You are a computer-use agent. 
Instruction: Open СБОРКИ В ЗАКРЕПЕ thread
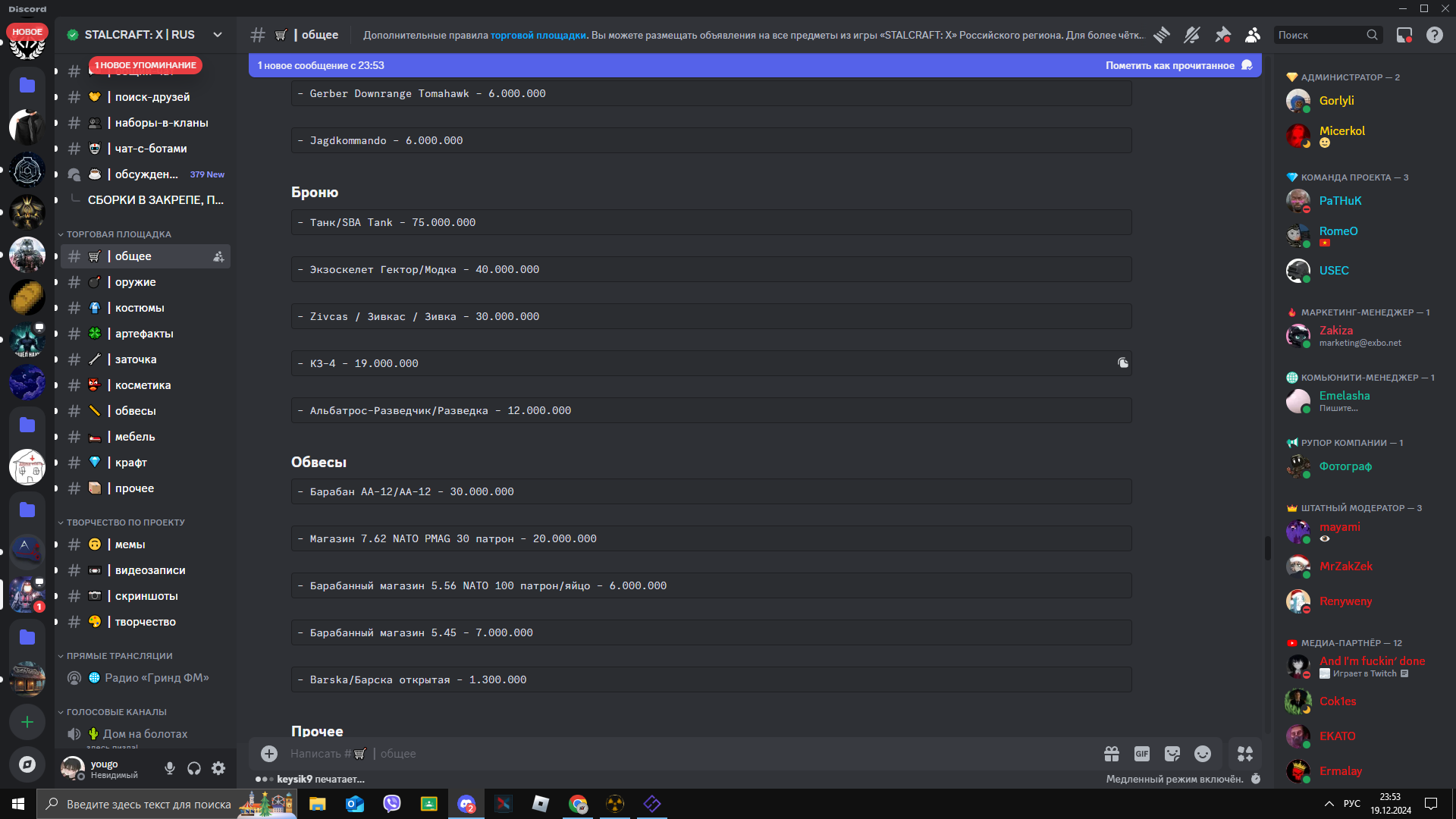pos(155,200)
